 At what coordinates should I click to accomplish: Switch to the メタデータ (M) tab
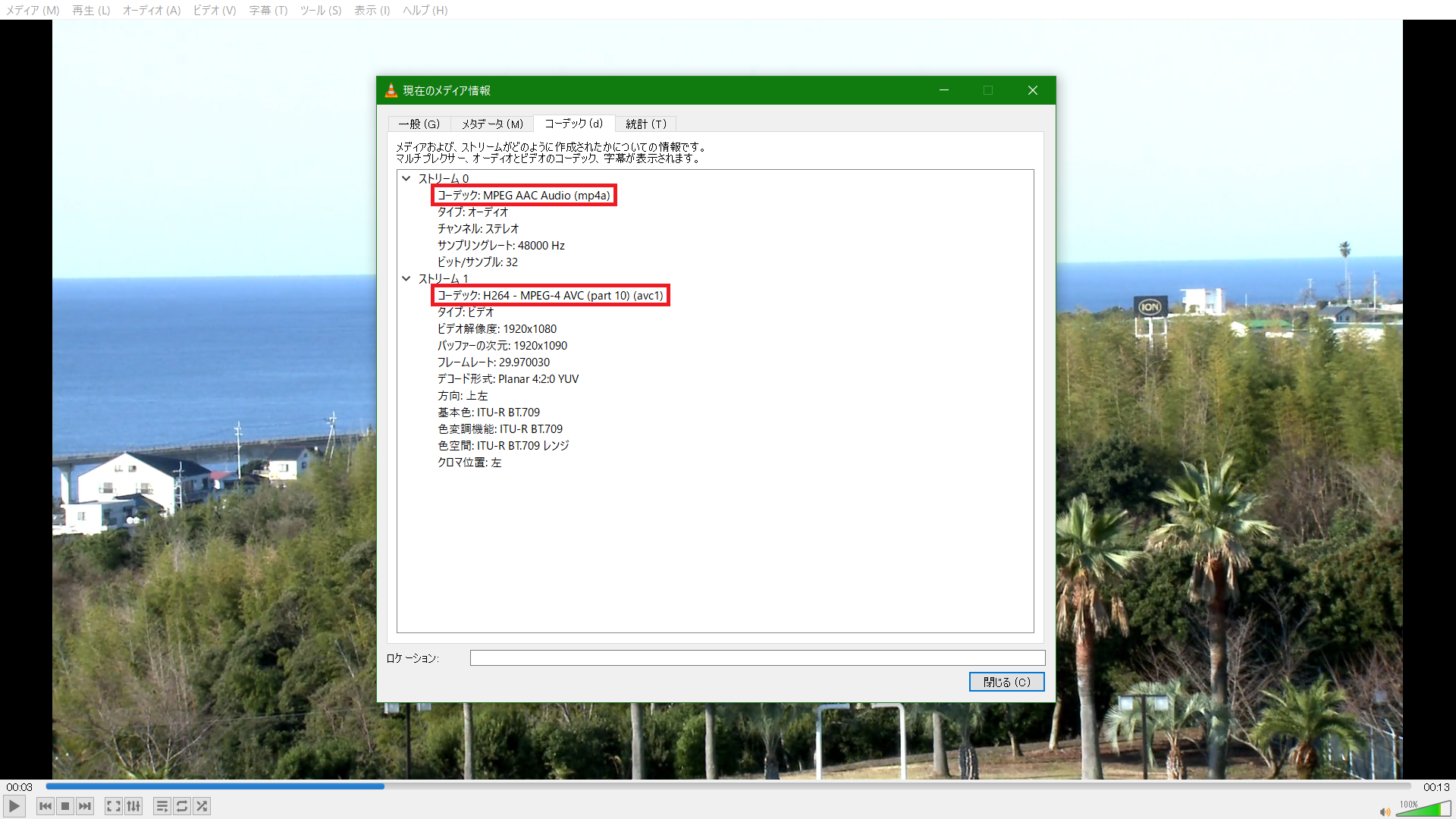[492, 124]
